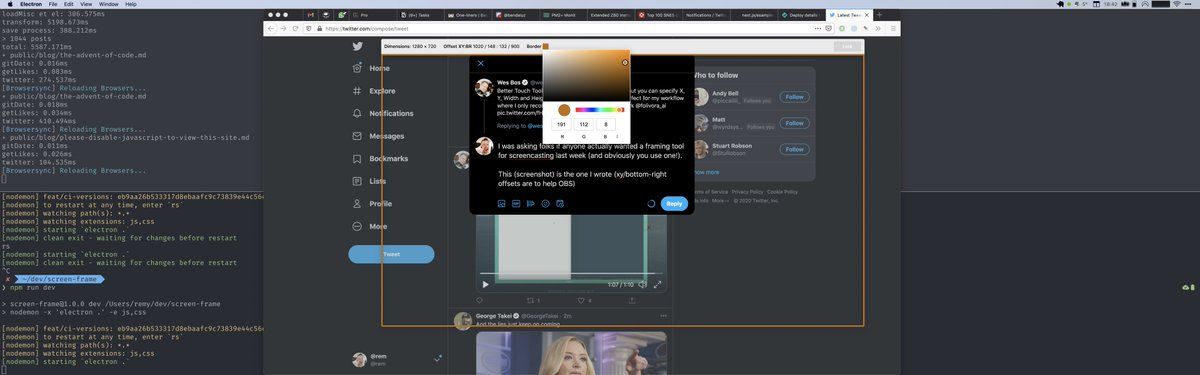Open the File menu
The image size is (1200, 375).
(54, 4)
